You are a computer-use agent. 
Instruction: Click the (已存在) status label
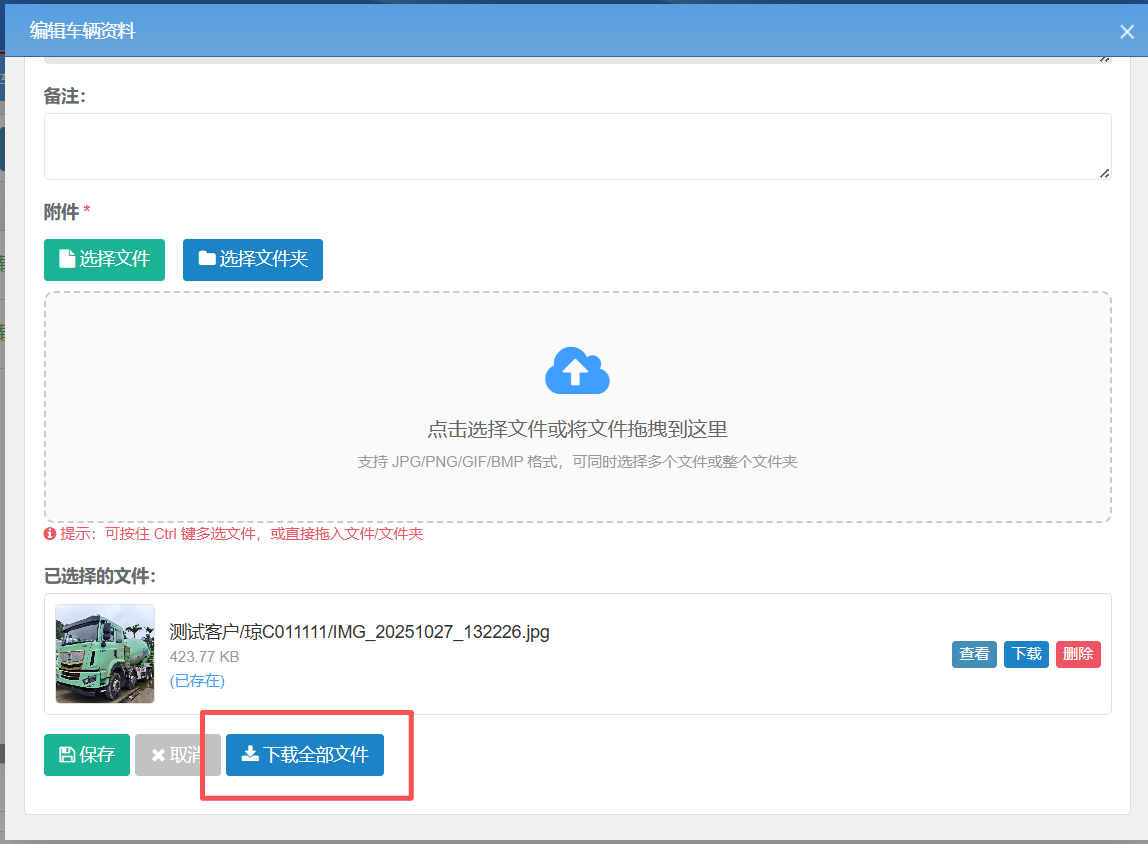coord(197,681)
